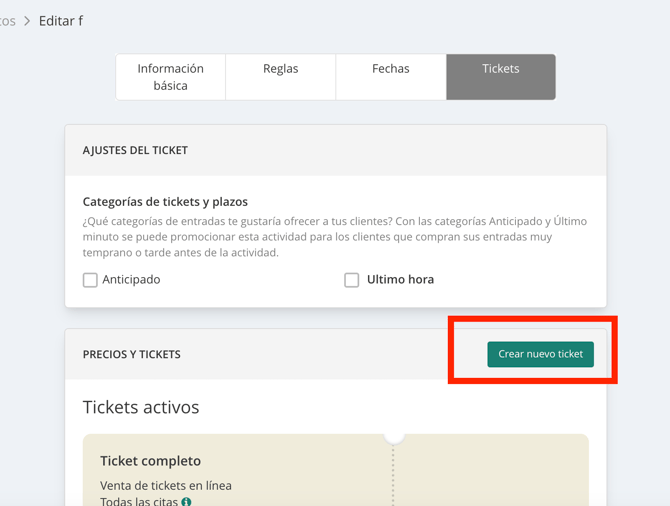Click Categorías de tickets y plazos heading

click(x=165, y=202)
